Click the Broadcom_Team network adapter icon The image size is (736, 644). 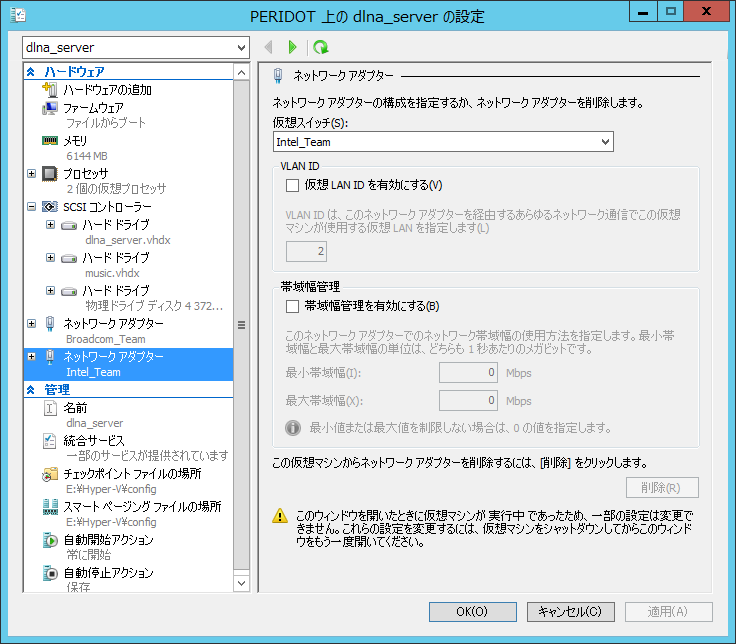coord(50,323)
